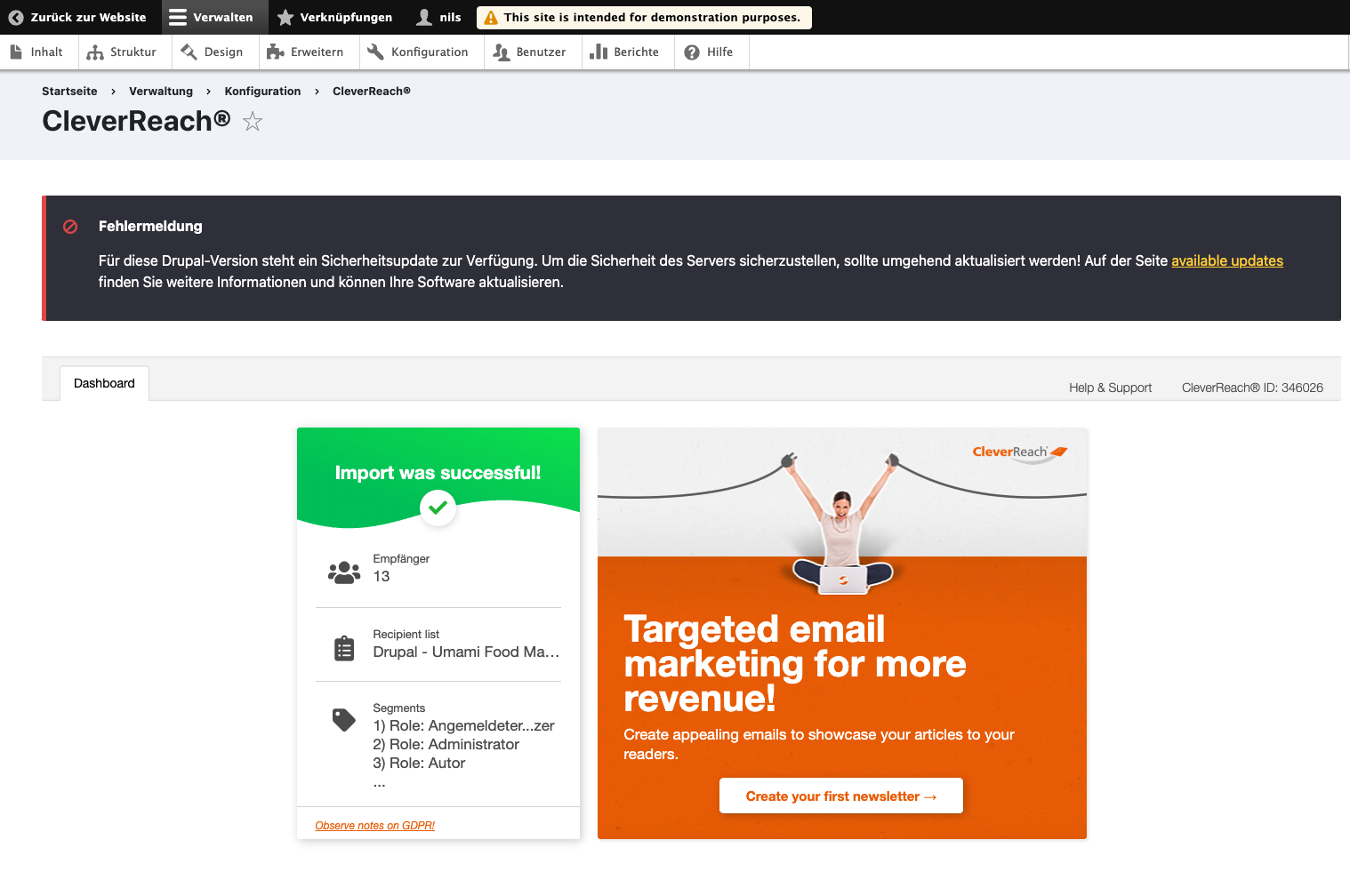Open the Struktur menu
The height and width of the screenshot is (896, 1350).
click(125, 52)
